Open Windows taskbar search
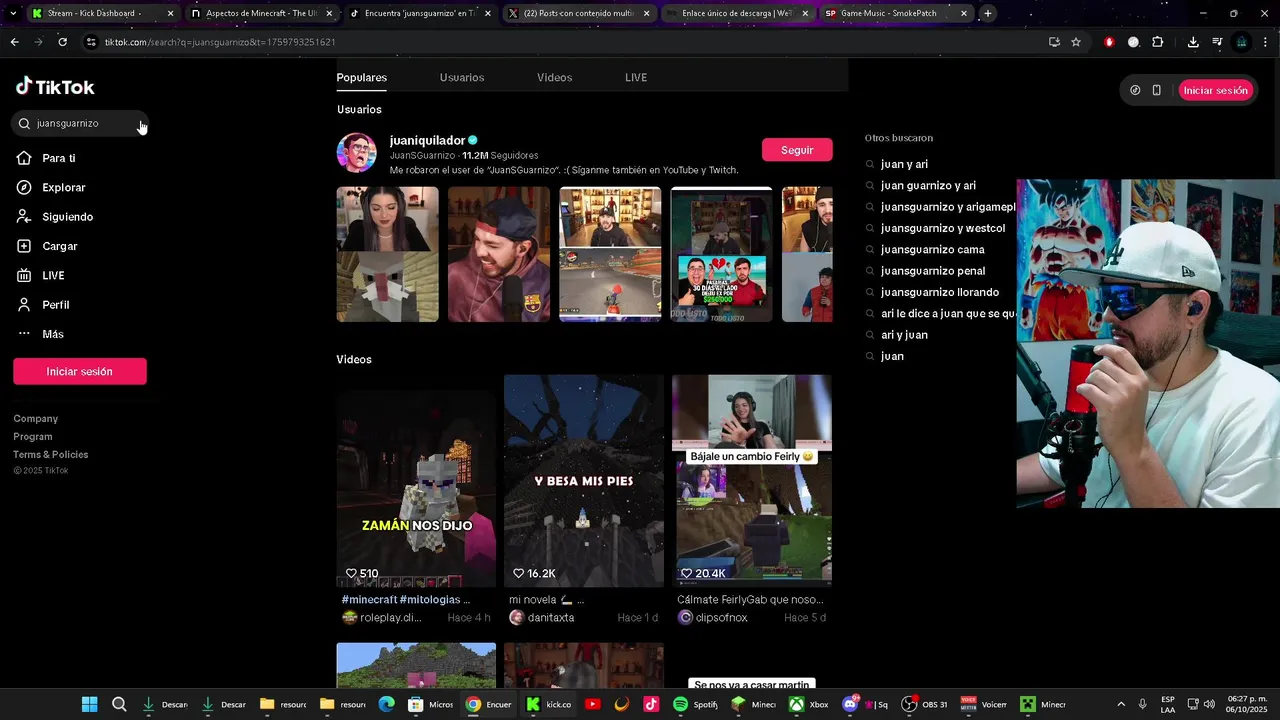This screenshot has height=720, width=1280. 119,704
